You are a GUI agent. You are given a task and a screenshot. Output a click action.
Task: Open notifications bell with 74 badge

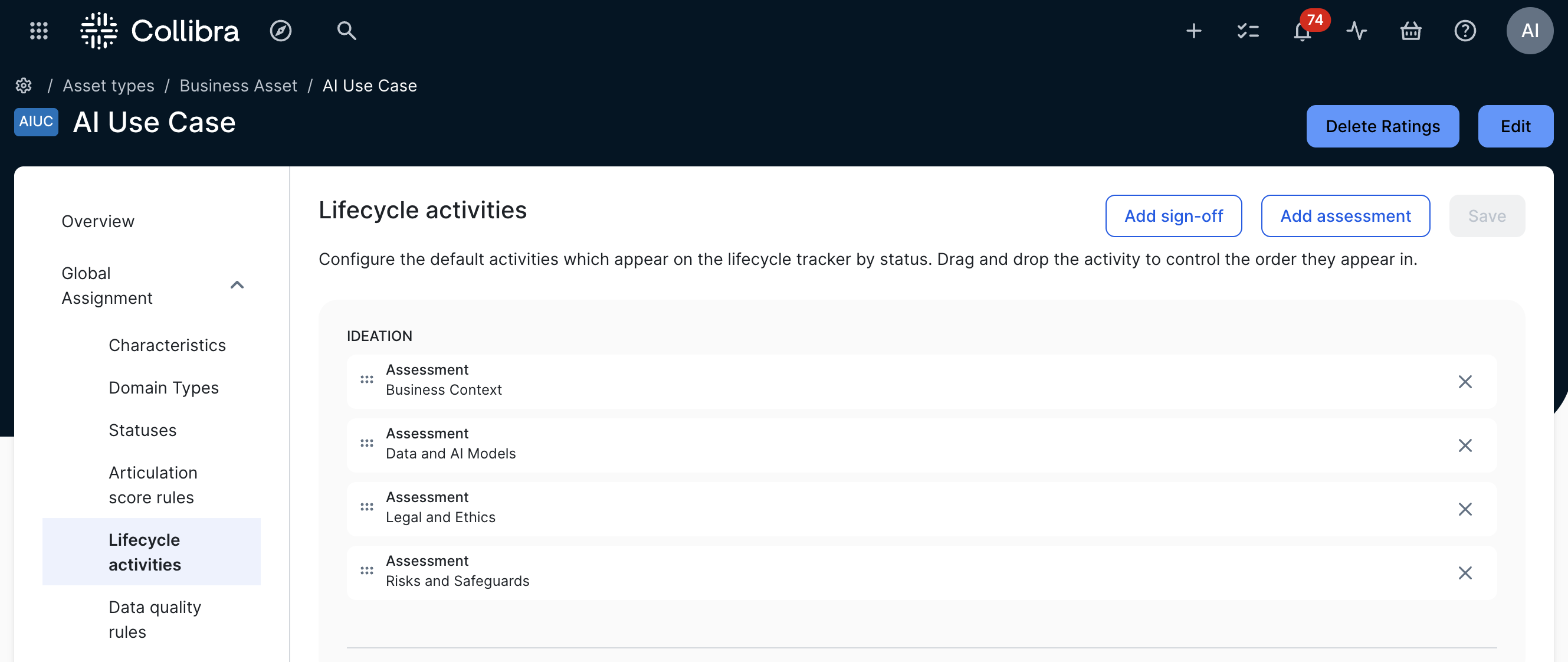1302,32
